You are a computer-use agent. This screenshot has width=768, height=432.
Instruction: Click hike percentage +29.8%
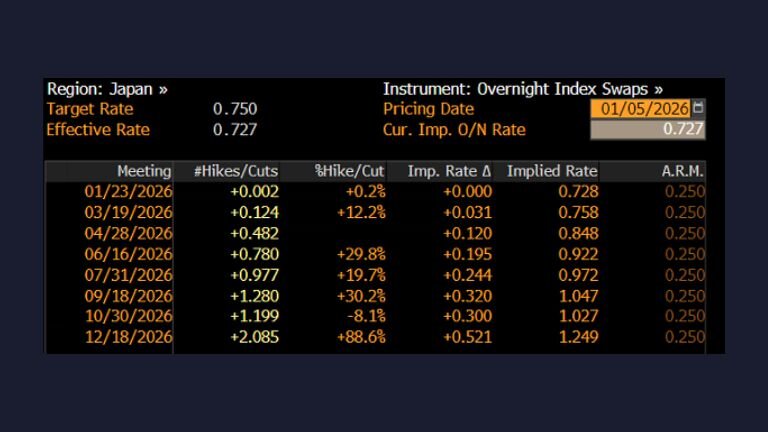click(x=361, y=254)
